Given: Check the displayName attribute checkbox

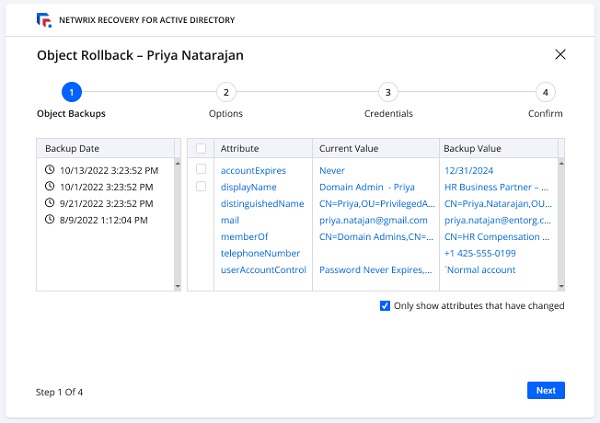Looking at the screenshot, I should tap(201, 186).
